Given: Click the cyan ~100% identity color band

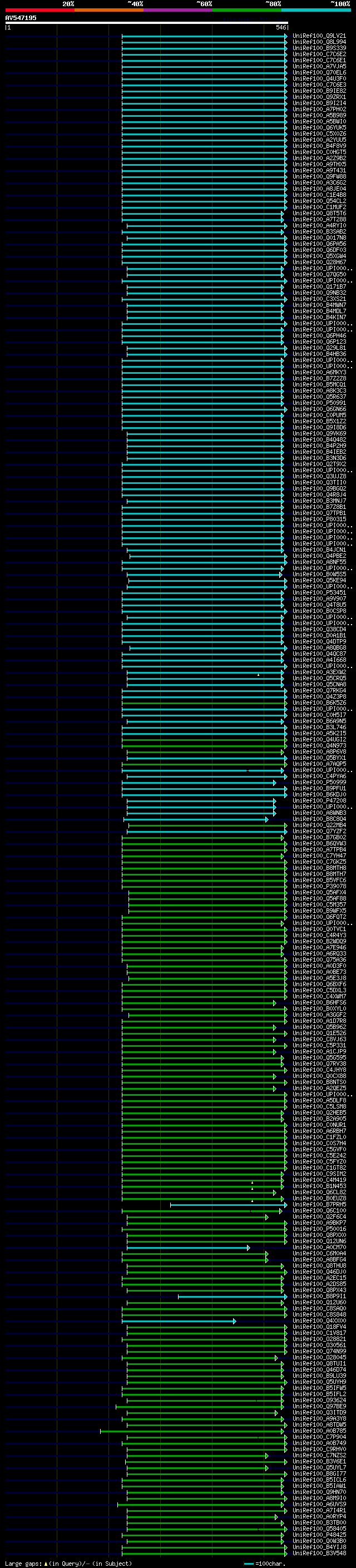Looking at the screenshot, I should pos(316,10).
